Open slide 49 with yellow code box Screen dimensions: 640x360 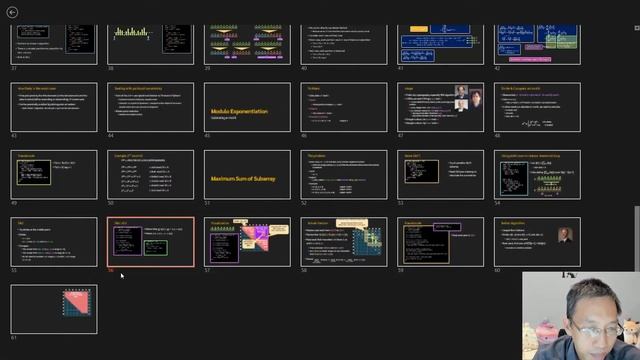click(x=54, y=175)
